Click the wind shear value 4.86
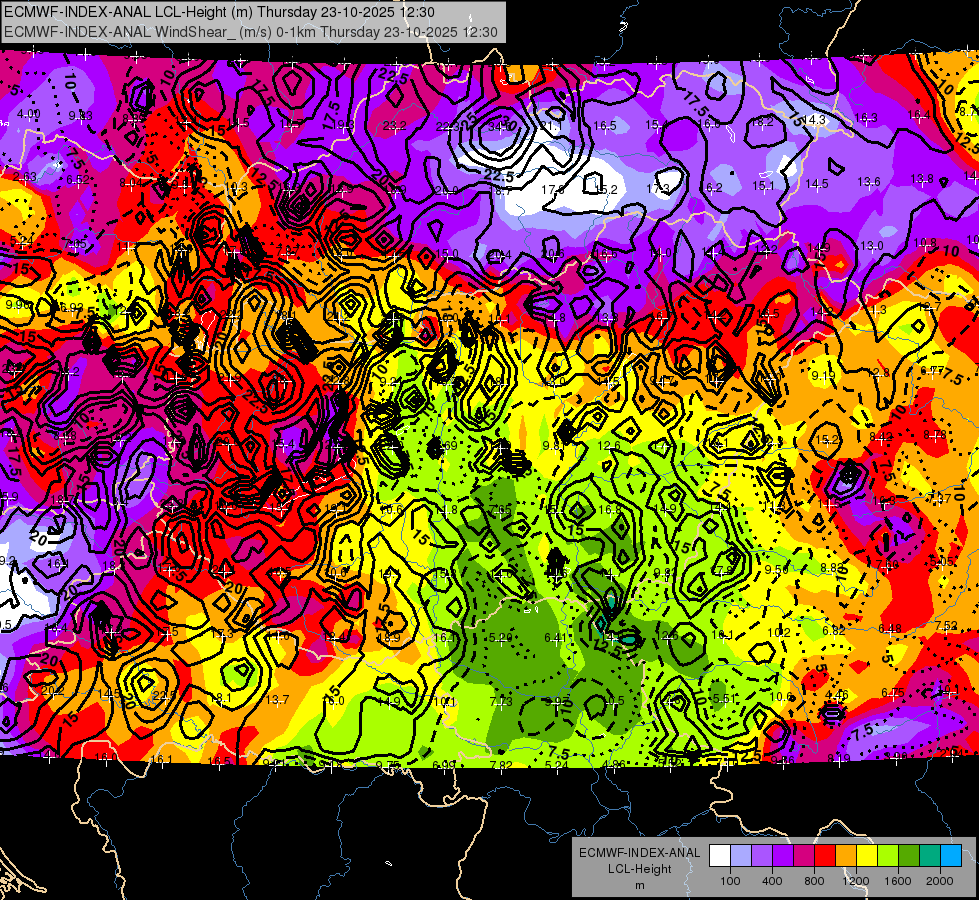Screen dimensions: 979x900 click(614, 764)
